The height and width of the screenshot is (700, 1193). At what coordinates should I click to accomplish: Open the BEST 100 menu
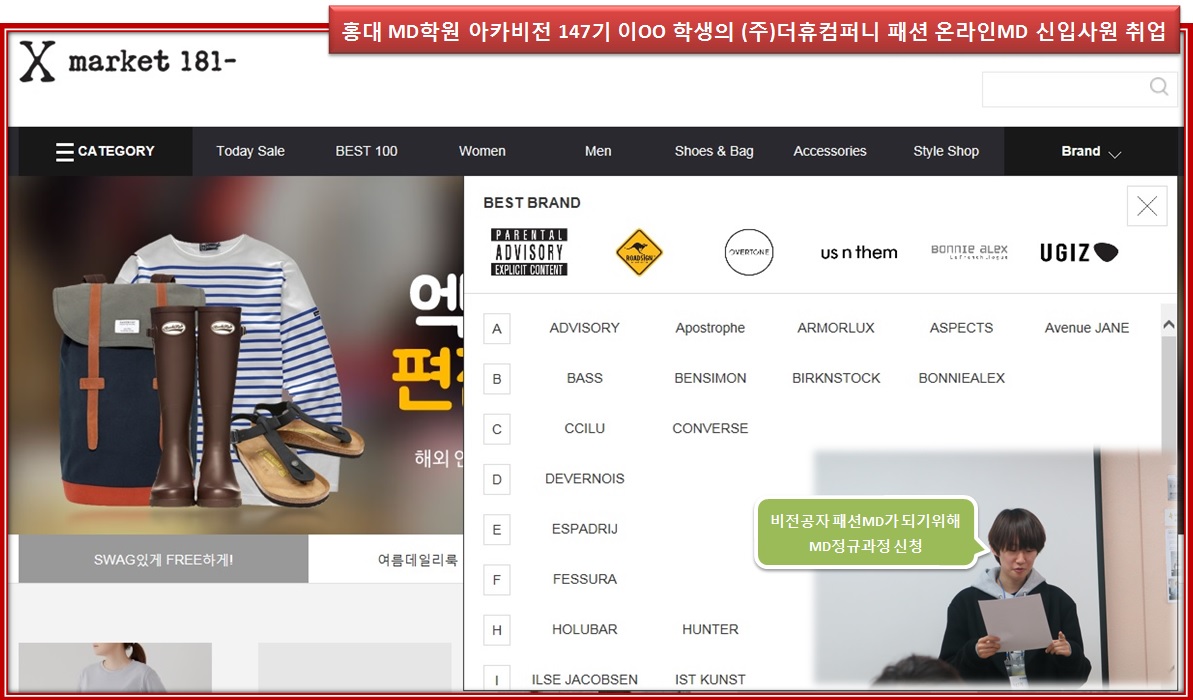point(366,151)
